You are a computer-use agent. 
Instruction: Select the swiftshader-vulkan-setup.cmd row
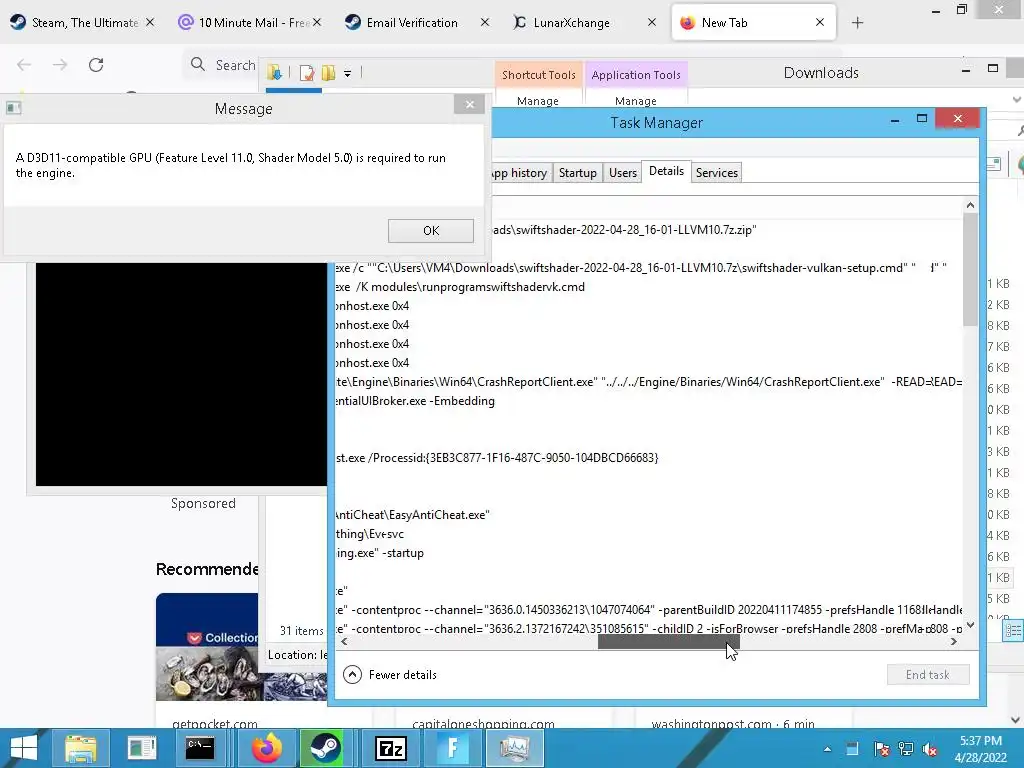(649, 268)
